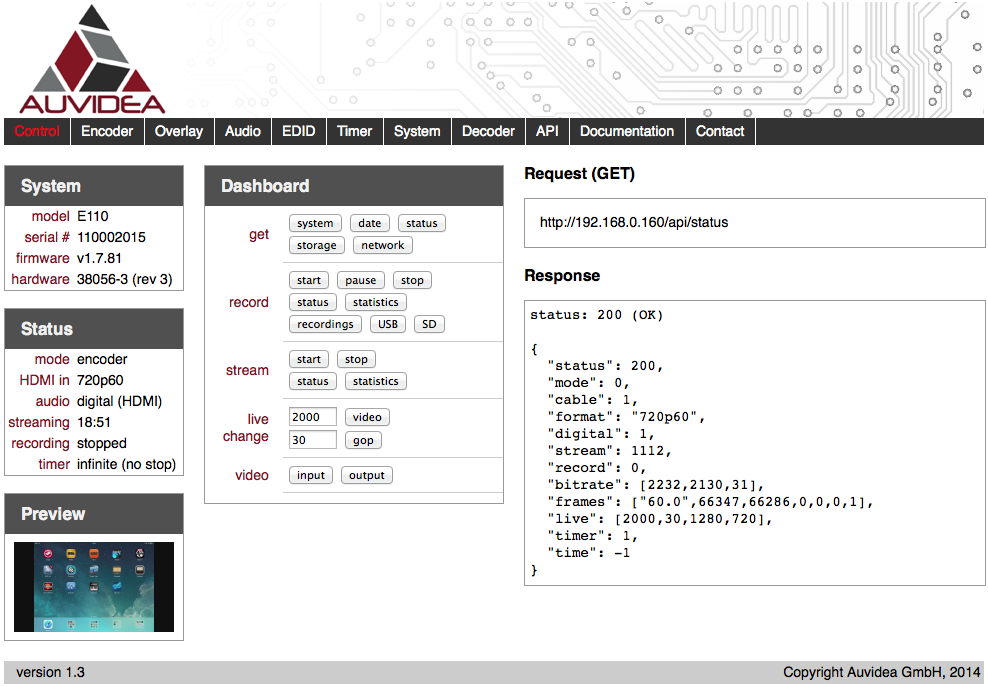
Task: Apply live change with video button
Action: (367, 417)
